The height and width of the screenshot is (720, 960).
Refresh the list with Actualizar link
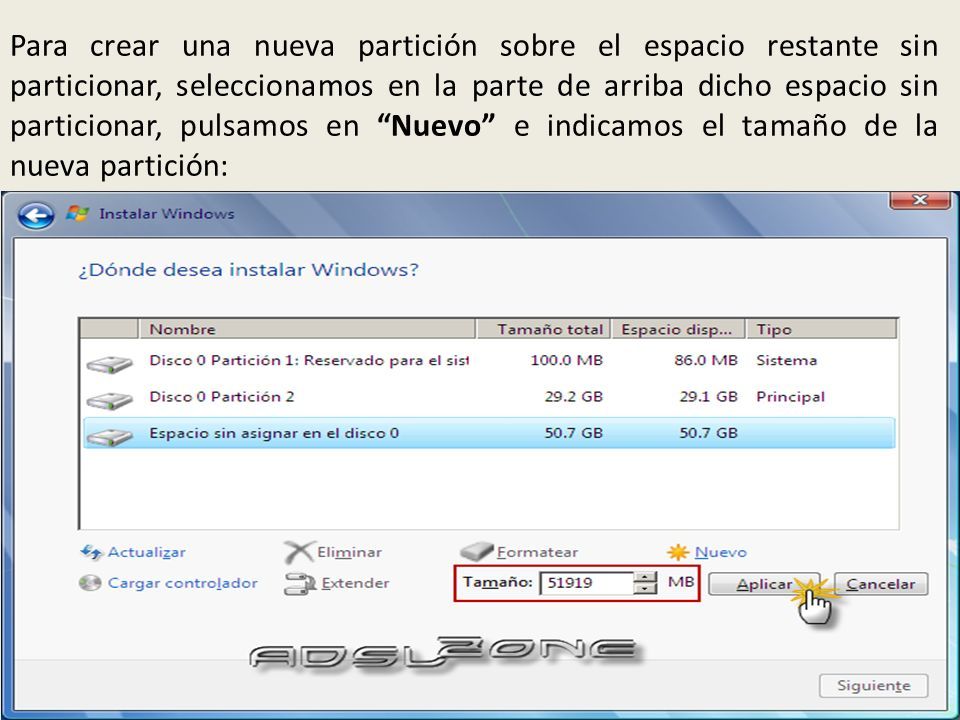pos(146,552)
